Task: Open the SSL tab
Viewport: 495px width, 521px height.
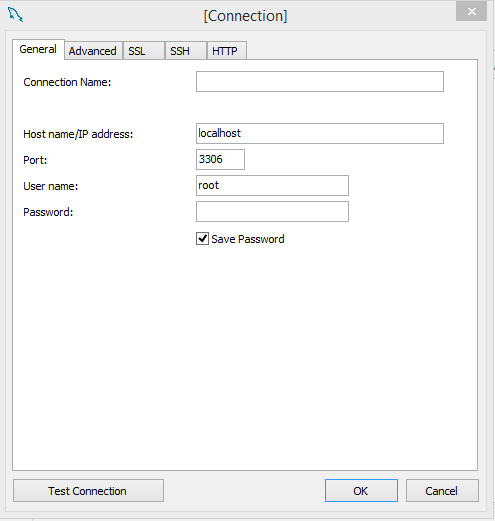Action: pyautogui.click(x=144, y=51)
